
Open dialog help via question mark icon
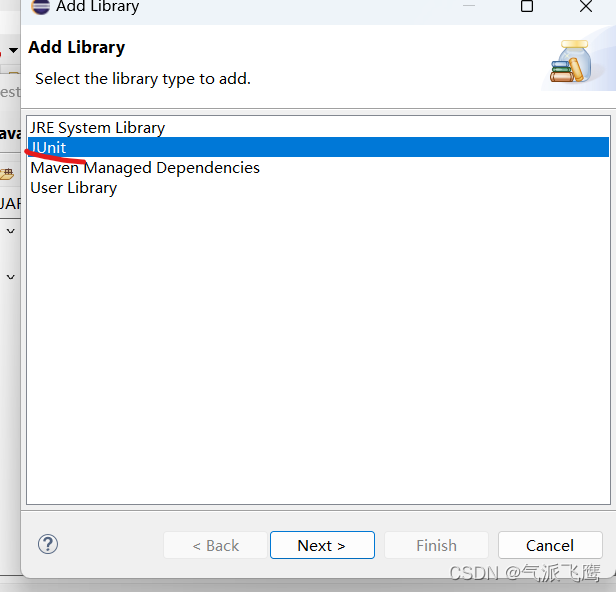tap(48, 544)
